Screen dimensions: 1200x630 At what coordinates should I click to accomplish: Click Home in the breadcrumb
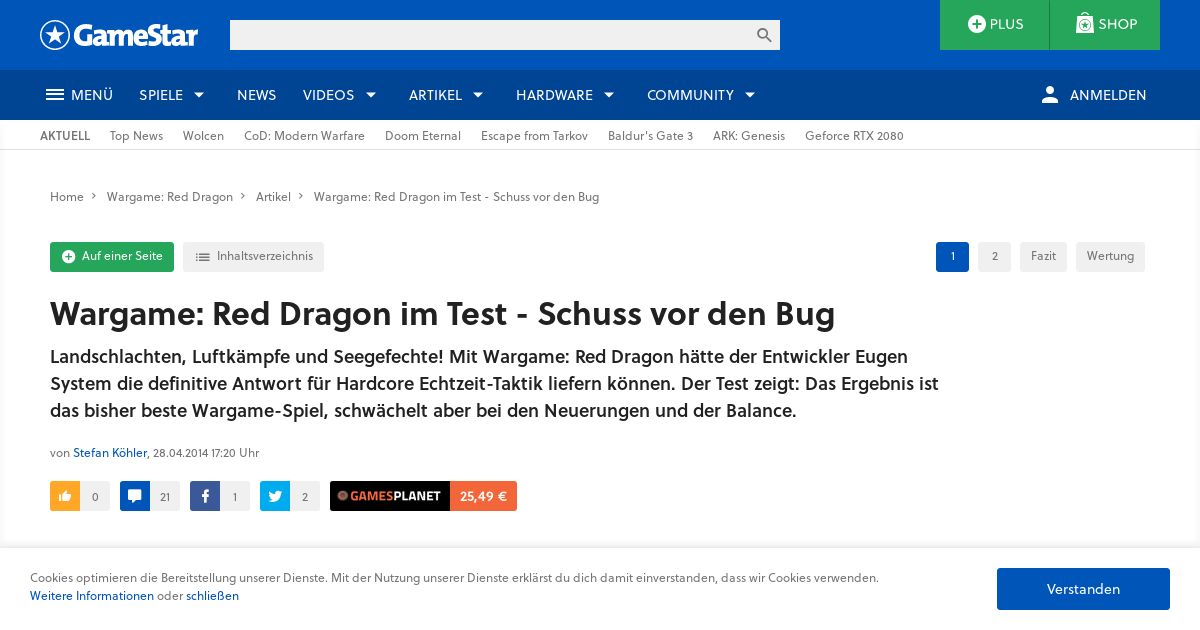[67, 197]
